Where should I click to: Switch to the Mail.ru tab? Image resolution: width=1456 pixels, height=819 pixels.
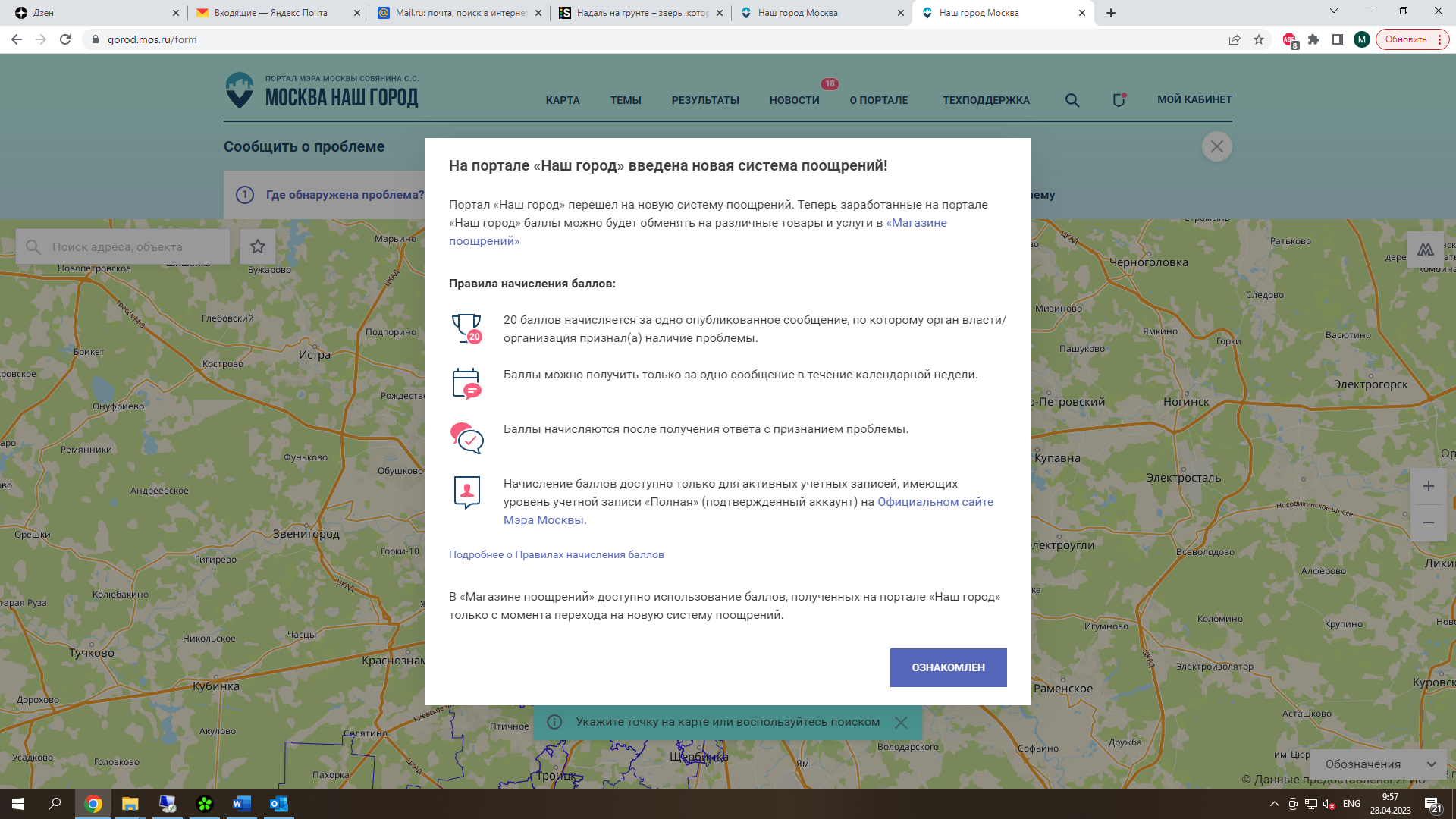point(460,13)
